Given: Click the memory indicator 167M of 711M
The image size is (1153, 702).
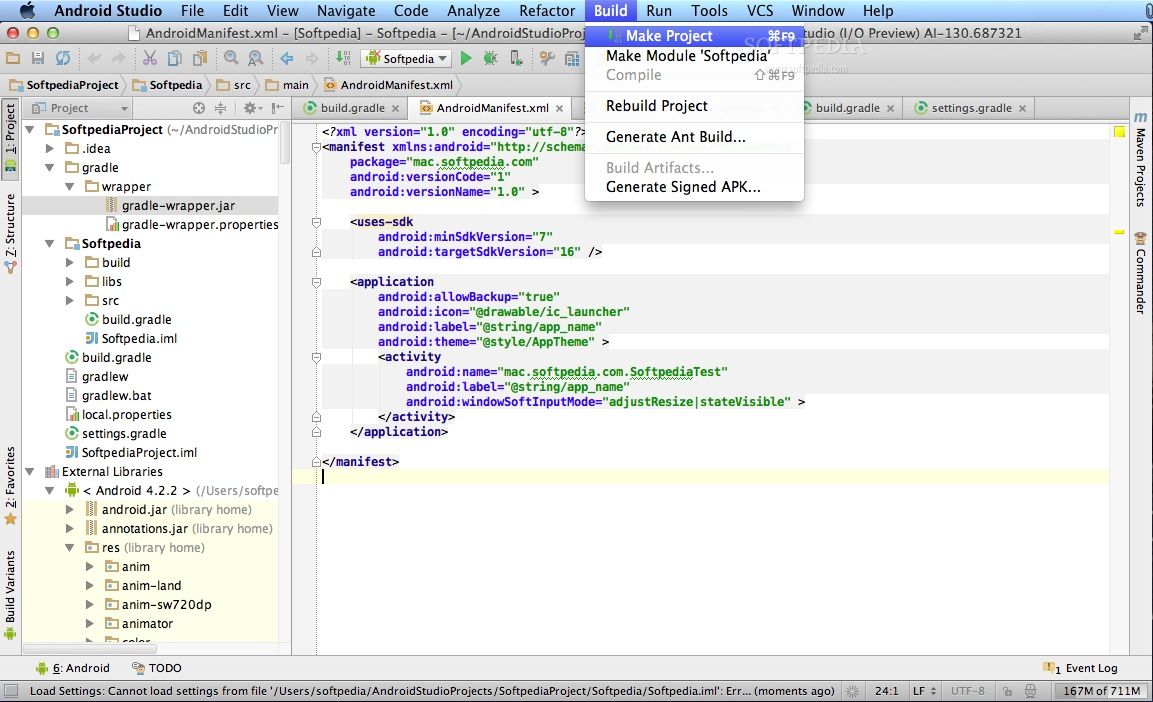Looking at the screenshot, I should point(1100,691).
